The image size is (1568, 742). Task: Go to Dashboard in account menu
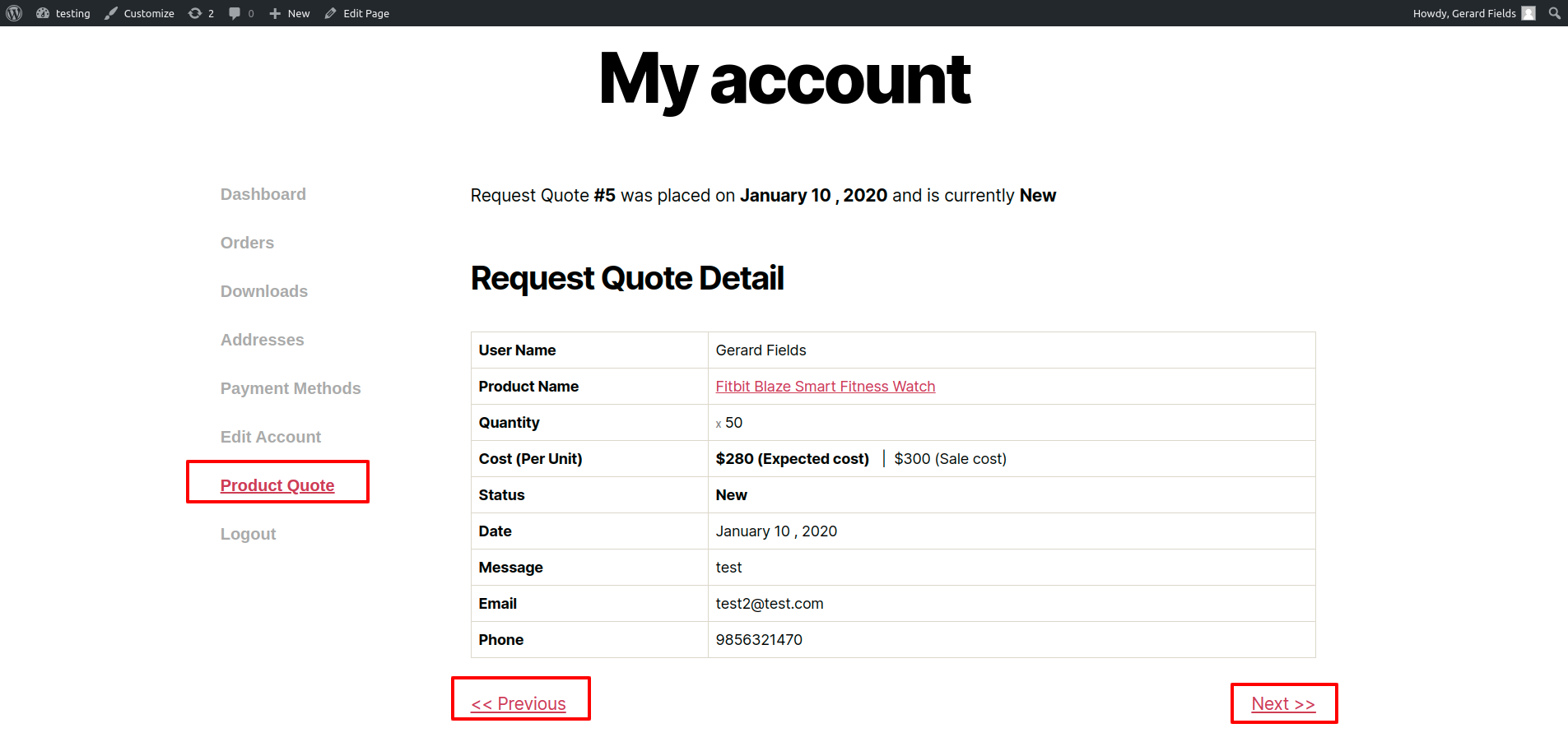[263, 194]
